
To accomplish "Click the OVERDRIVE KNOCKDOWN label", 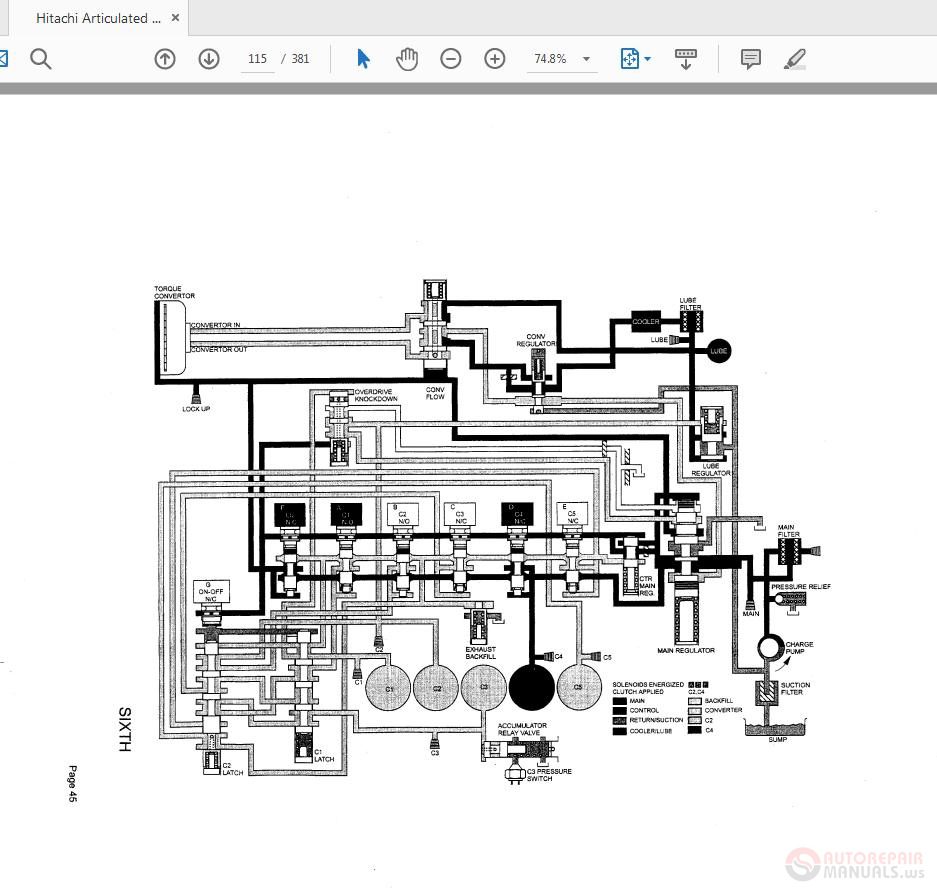I will coord(376,395).
